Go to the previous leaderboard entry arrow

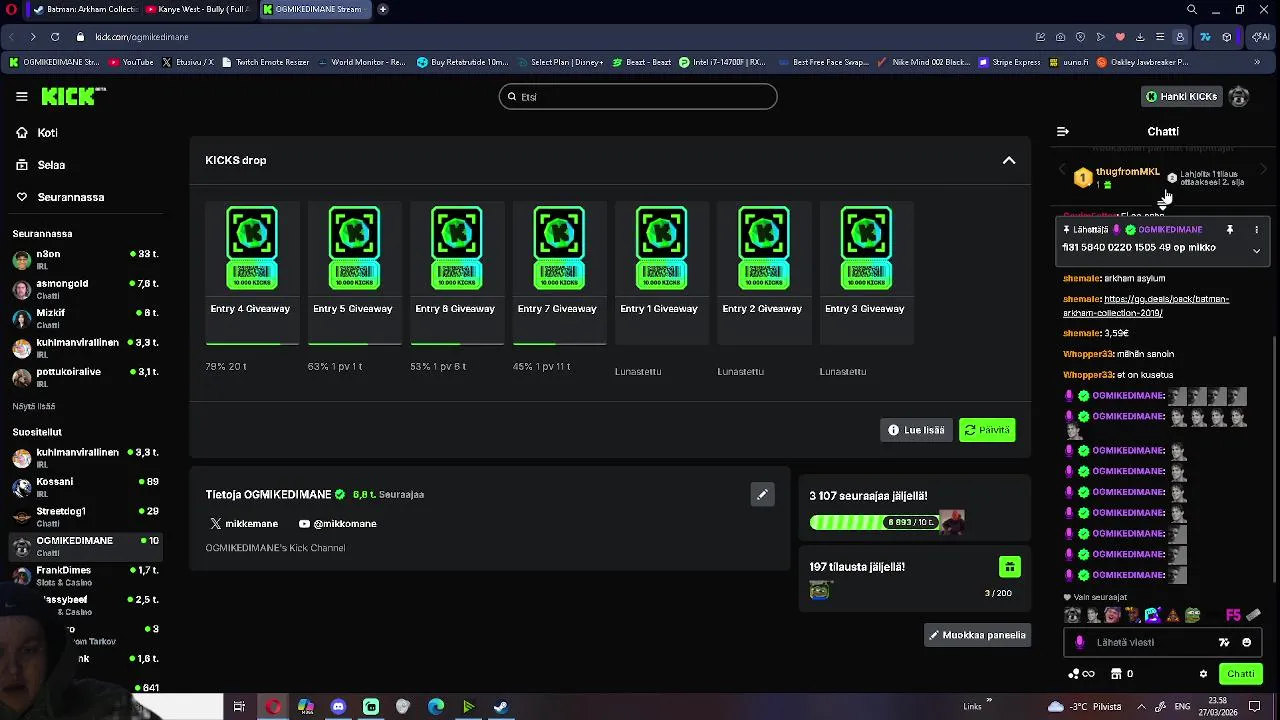[x=1063, y=171]
